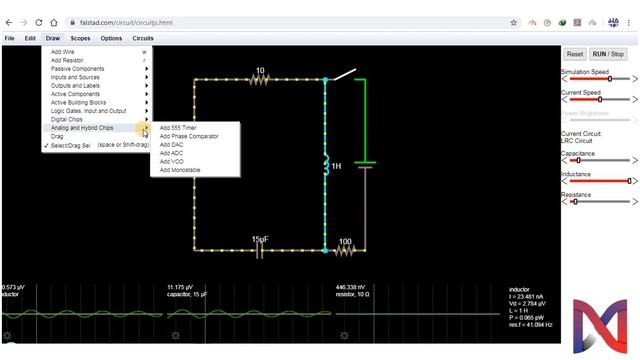Open the profile avatar in browser toolbar
Screen dimensions: 640x360
613,22
